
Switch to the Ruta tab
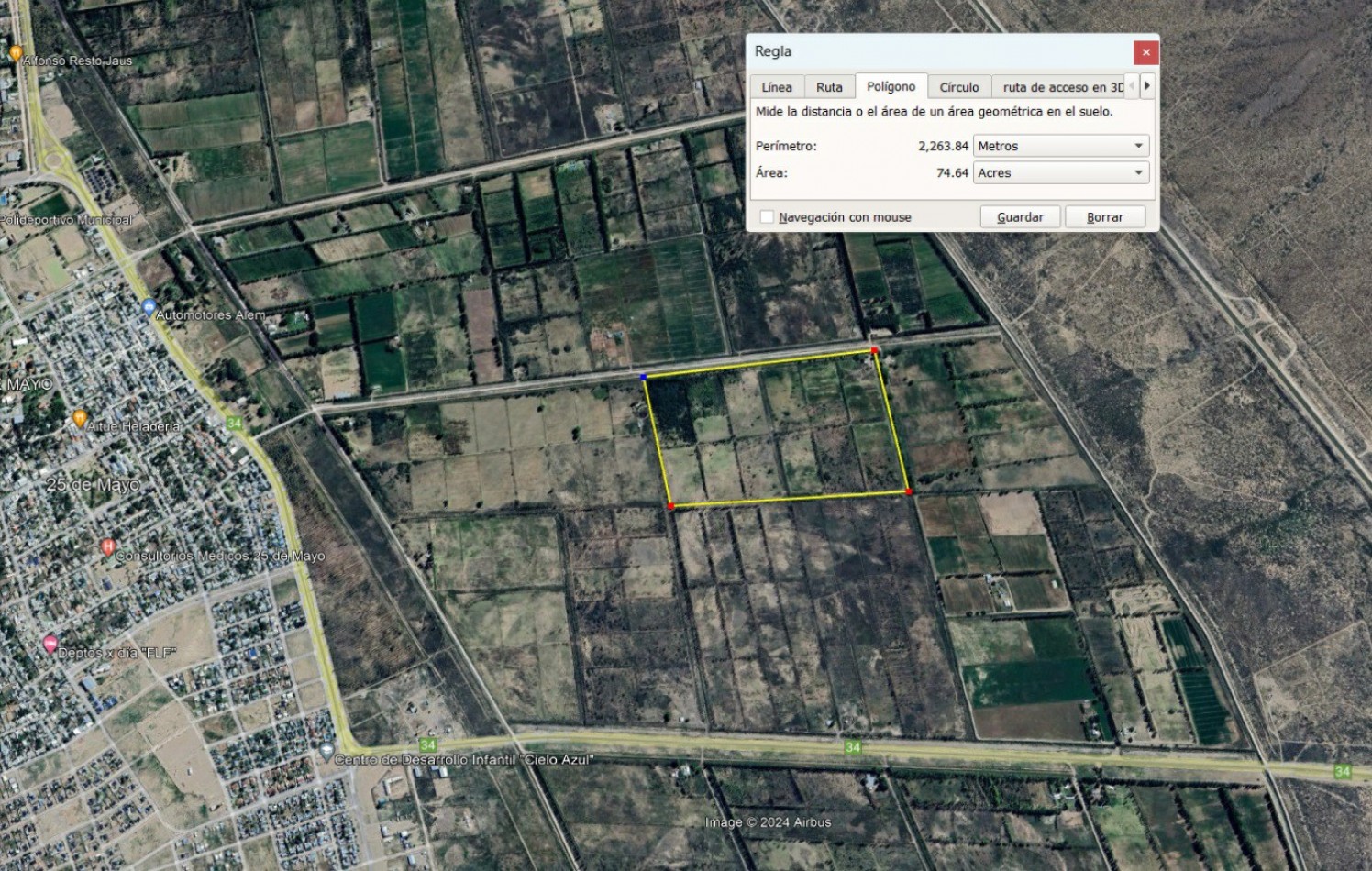[829, 87]
